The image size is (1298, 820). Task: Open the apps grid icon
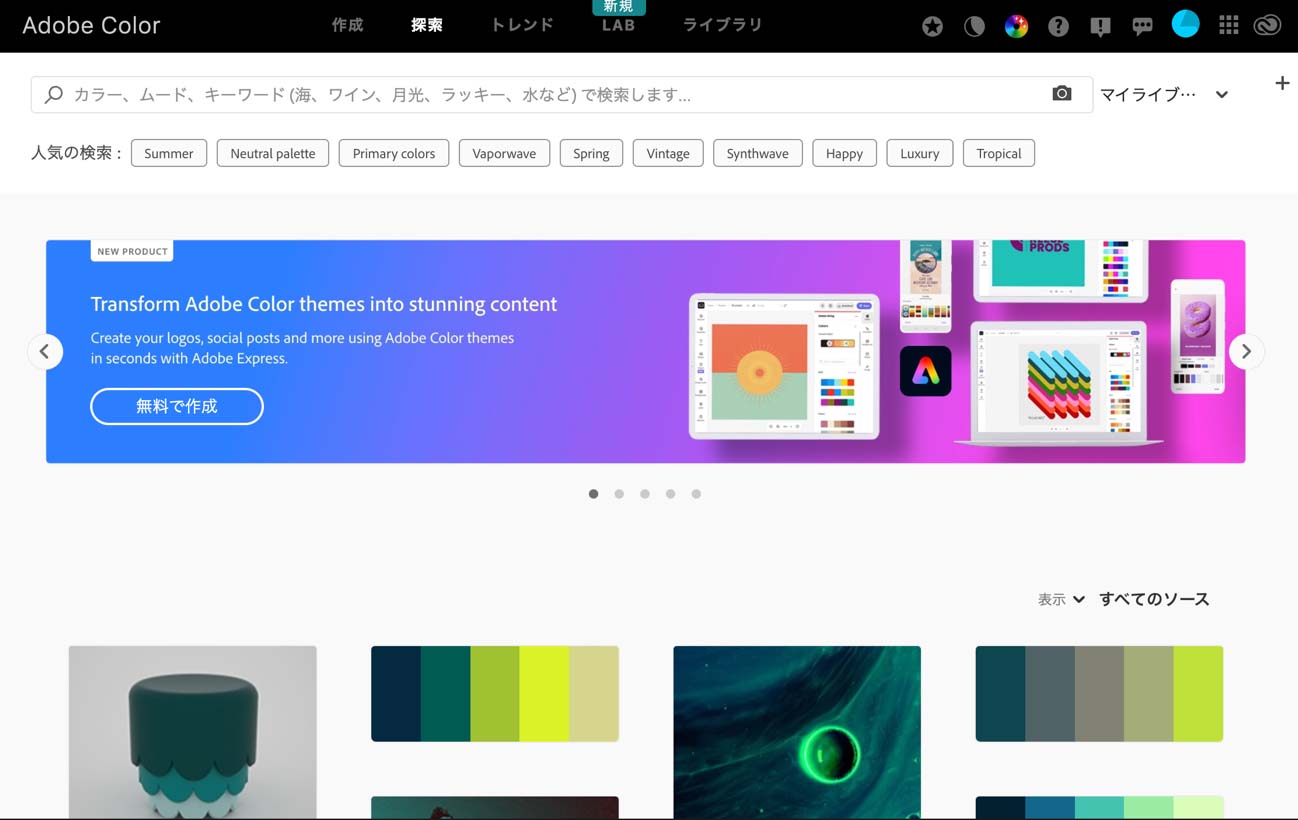(1228, 26)
